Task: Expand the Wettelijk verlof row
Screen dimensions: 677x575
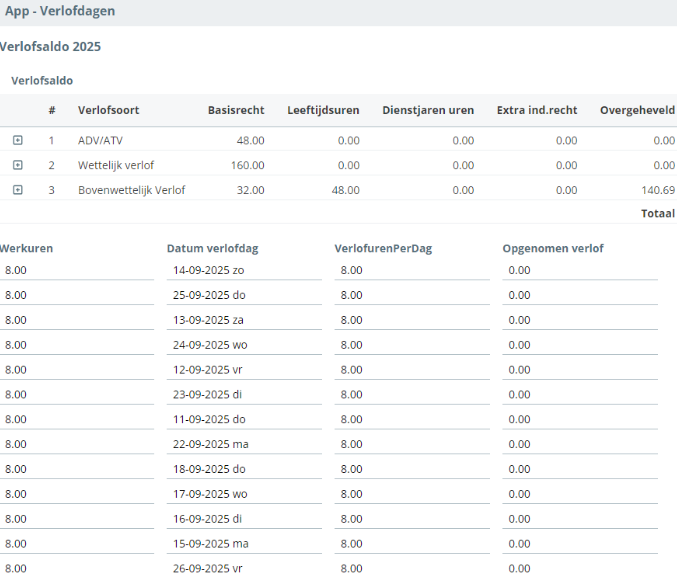Action: click(x=17, y=165)
